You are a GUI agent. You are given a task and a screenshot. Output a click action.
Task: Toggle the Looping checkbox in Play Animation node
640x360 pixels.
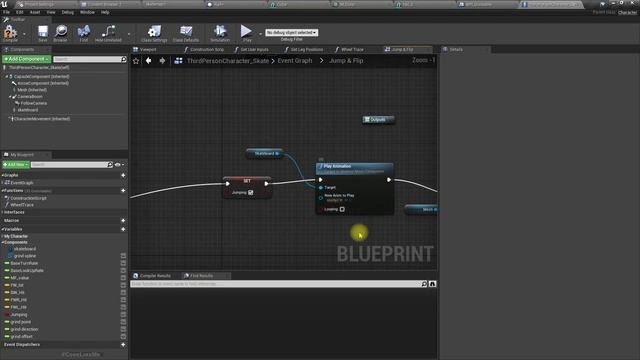342,209
